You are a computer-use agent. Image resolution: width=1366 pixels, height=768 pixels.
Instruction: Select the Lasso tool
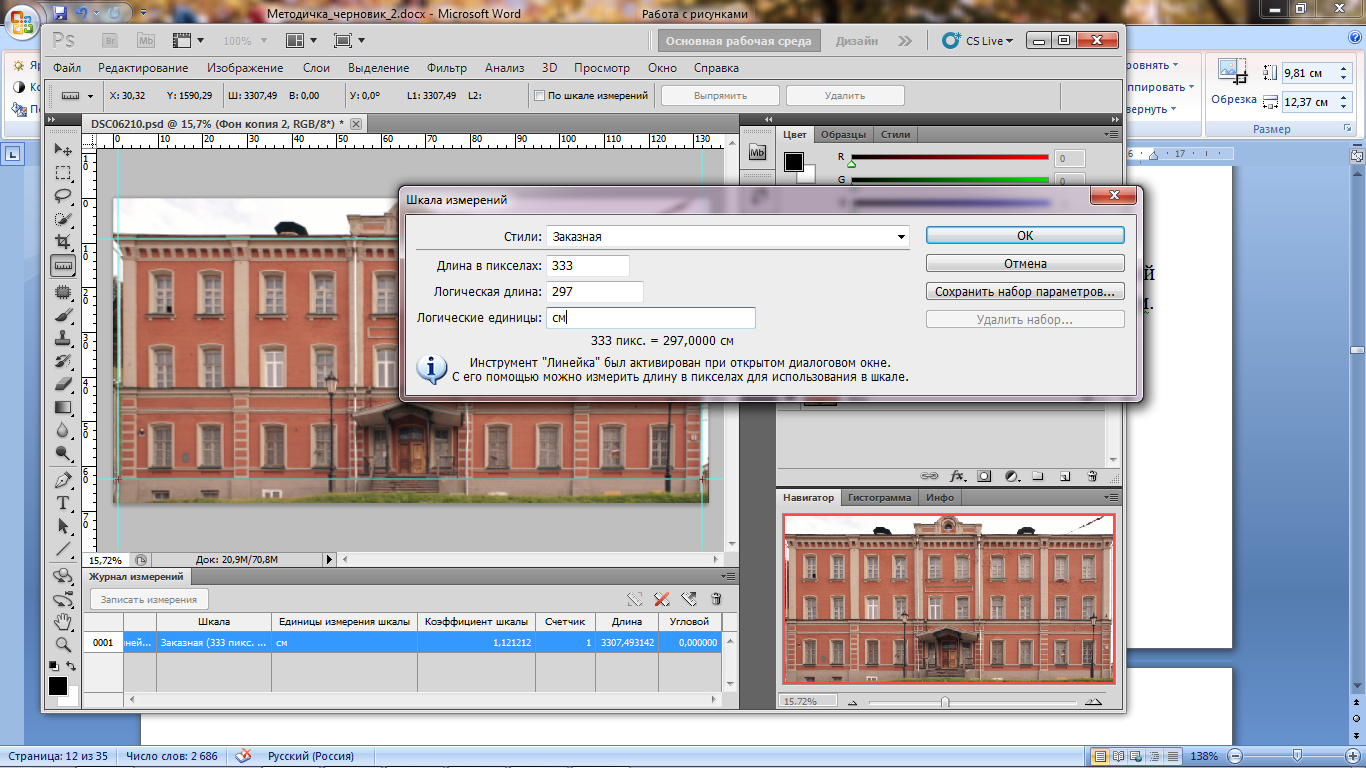click(x=63, y=196)
